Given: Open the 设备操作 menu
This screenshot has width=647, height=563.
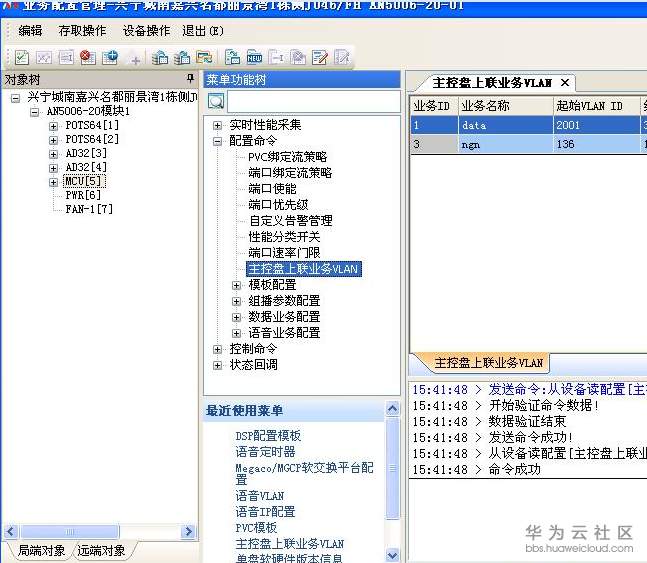Looking at the screenshot, I should (x=146, y=31).
